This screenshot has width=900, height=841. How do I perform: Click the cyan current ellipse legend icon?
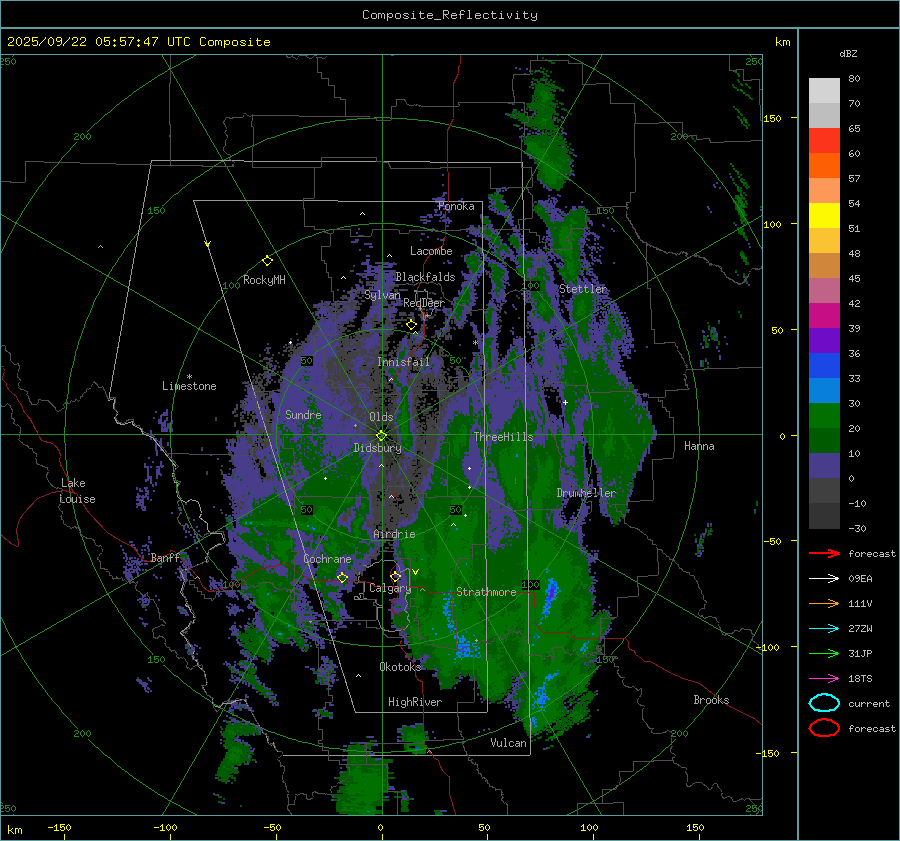(824, 703)
